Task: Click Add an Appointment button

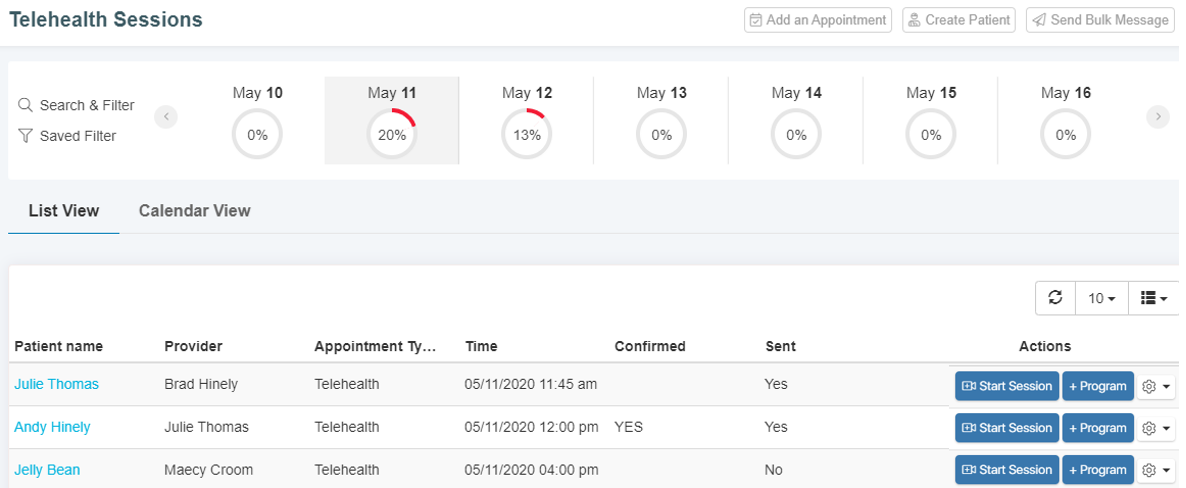Action: [x=818, y=20]
